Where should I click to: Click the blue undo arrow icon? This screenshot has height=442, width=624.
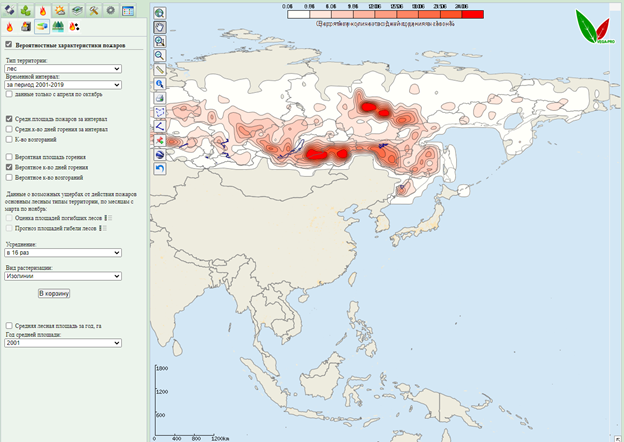click(160, 169)
